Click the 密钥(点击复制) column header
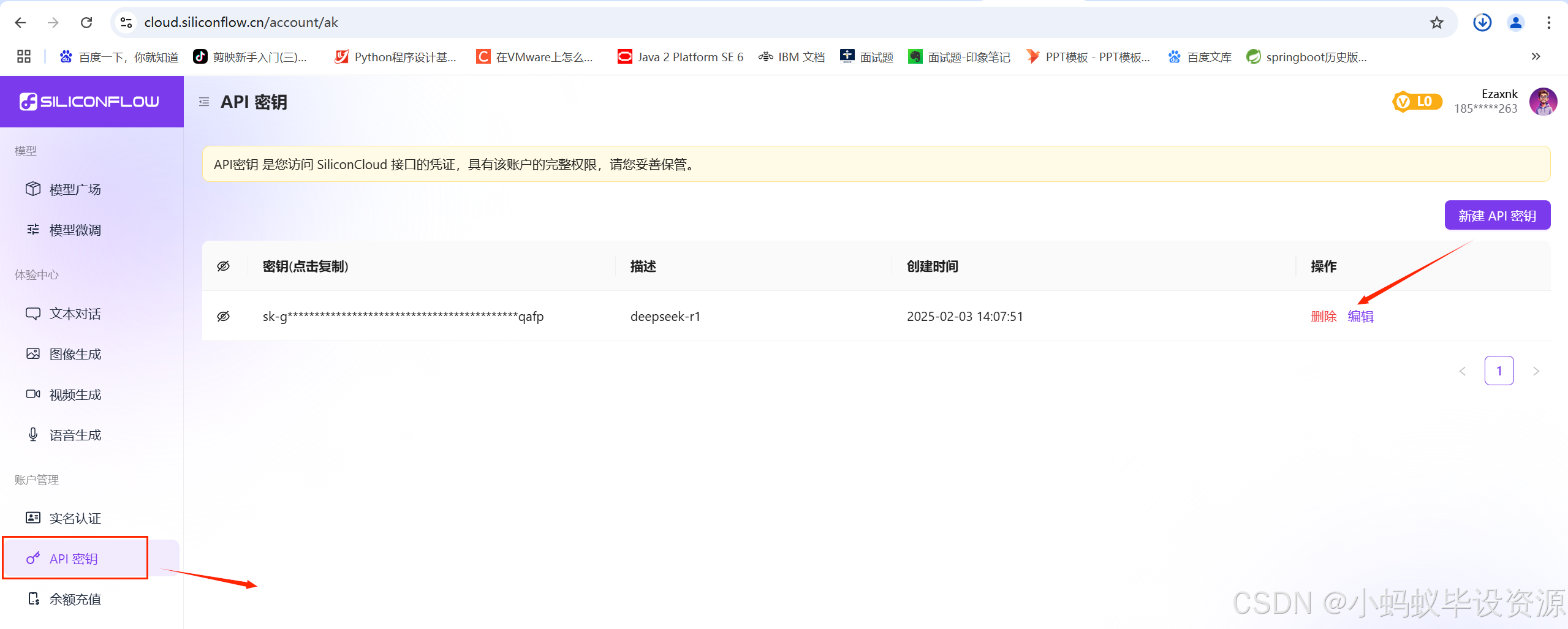1568x629 pixels. (x=305, y=266)
